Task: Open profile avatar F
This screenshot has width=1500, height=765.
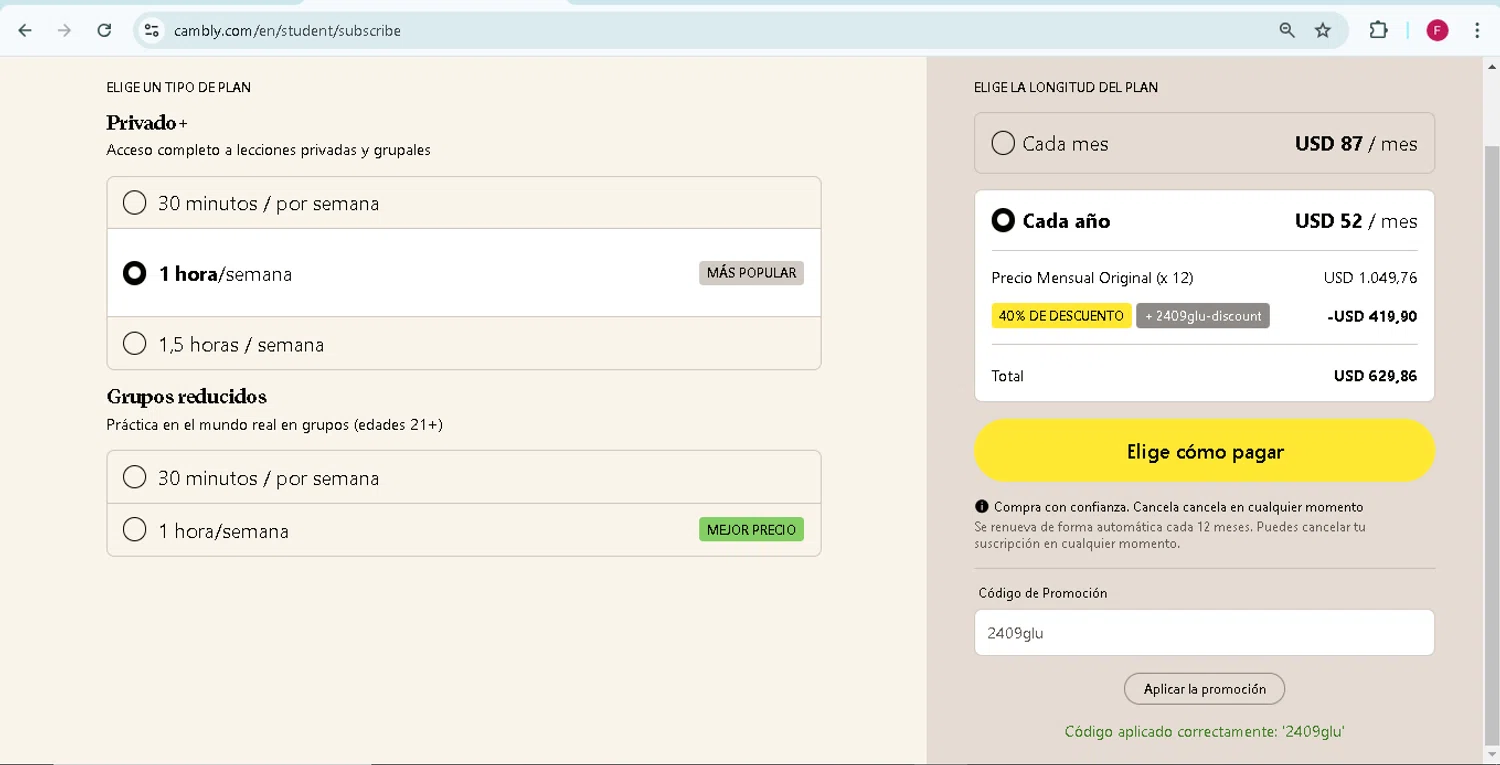Action: pyautogui.click(x=1437, y=31)
